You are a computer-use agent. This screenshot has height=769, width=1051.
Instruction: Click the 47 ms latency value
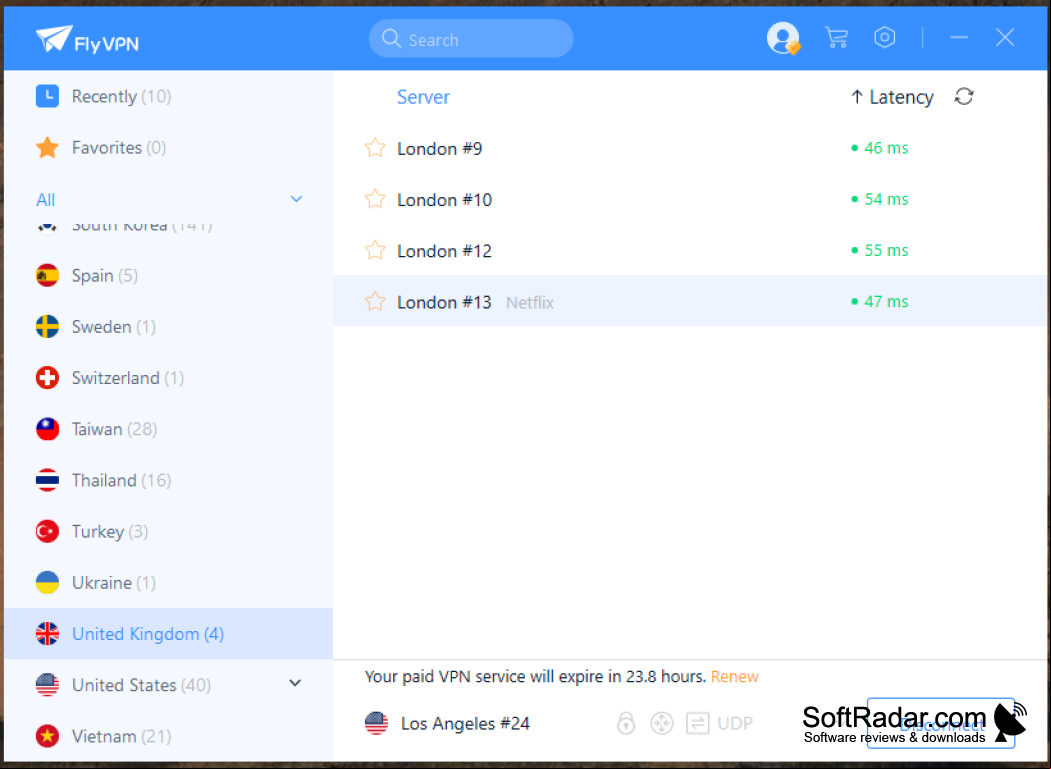(885, 302)
